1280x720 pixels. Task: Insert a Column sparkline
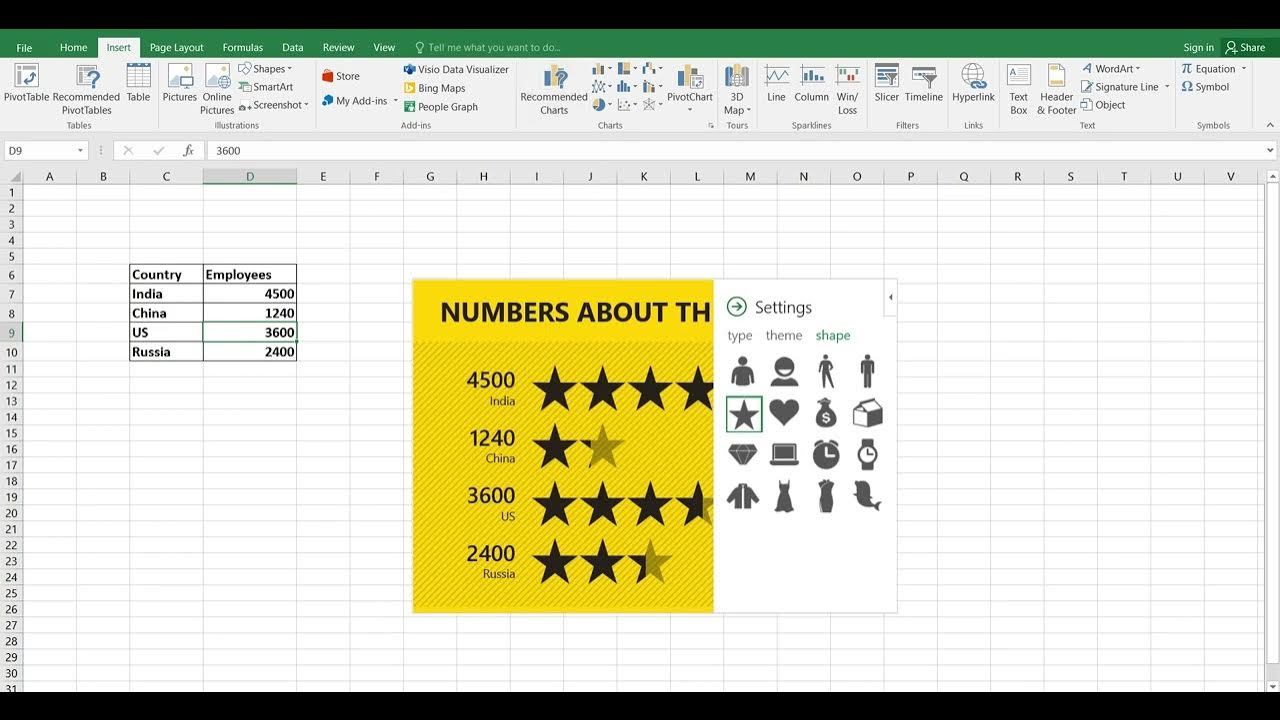pos(812,84)
